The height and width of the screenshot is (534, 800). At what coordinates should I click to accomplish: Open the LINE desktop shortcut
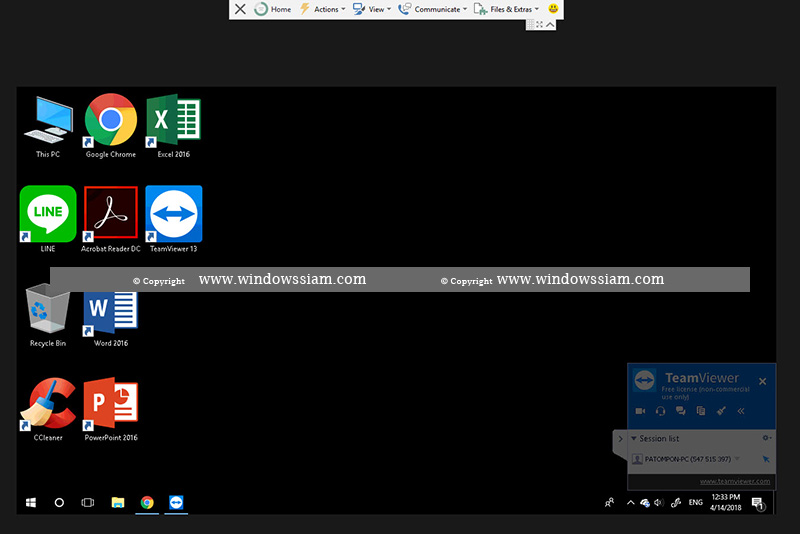(x=48, y=219)
